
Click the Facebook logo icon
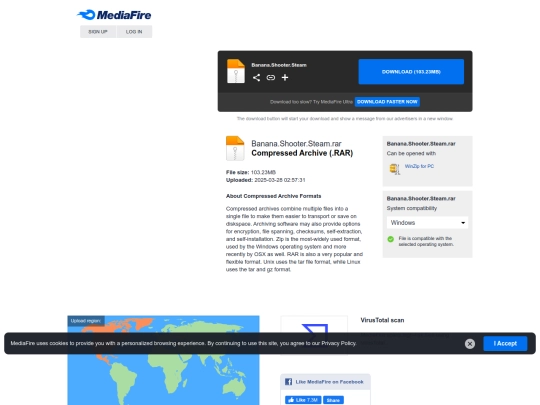click(289, 382)
